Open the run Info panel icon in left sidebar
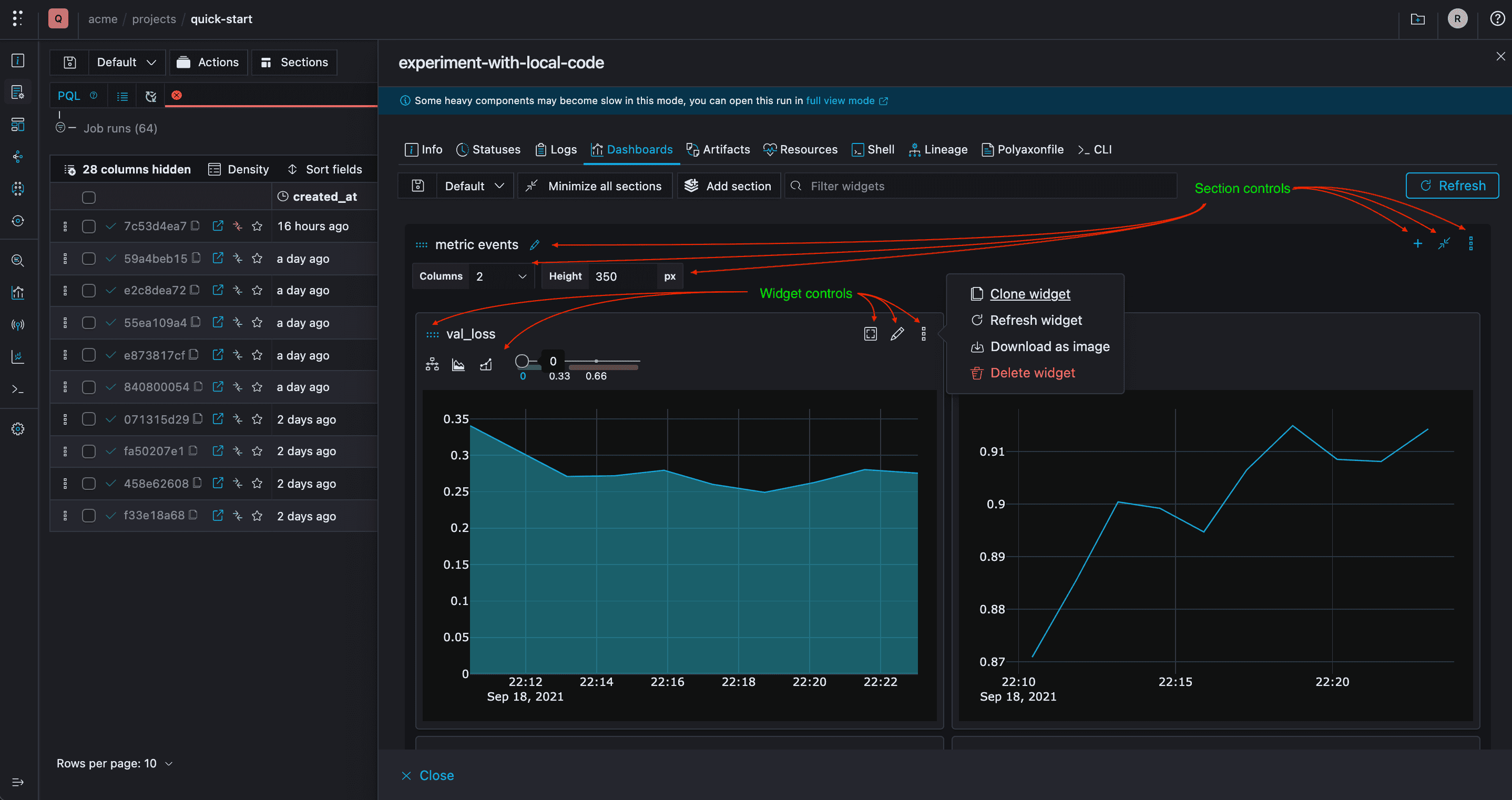Image resolution: width=1512 pixels, height=800 pixels. pyautogui.click(x=17, y=60)
